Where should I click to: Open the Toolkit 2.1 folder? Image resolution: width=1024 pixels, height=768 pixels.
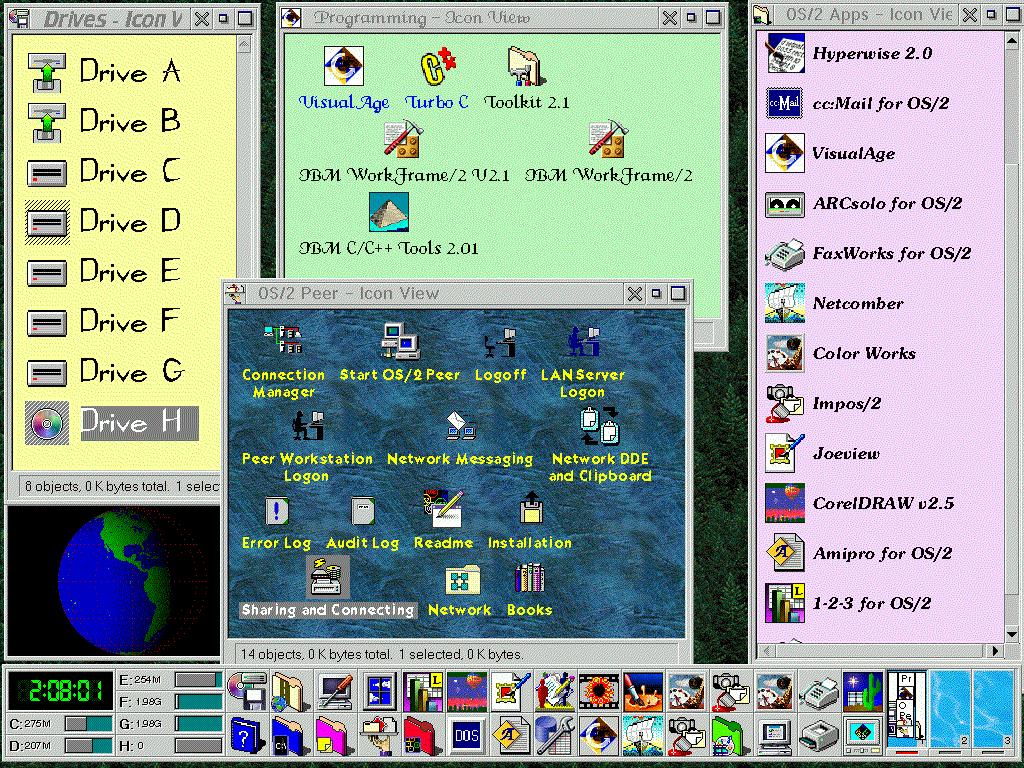click(526, 66)
